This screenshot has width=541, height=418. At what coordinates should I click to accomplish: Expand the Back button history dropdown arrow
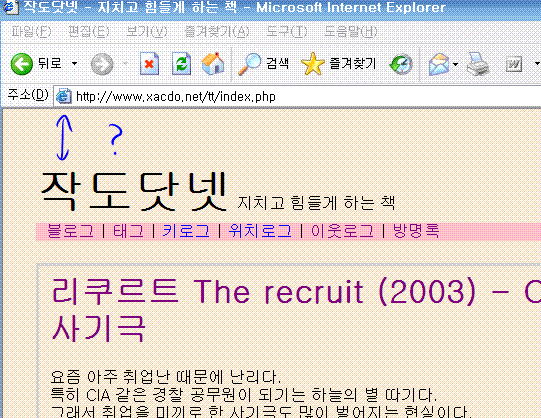pyautogui.click(x=74, y=64)
